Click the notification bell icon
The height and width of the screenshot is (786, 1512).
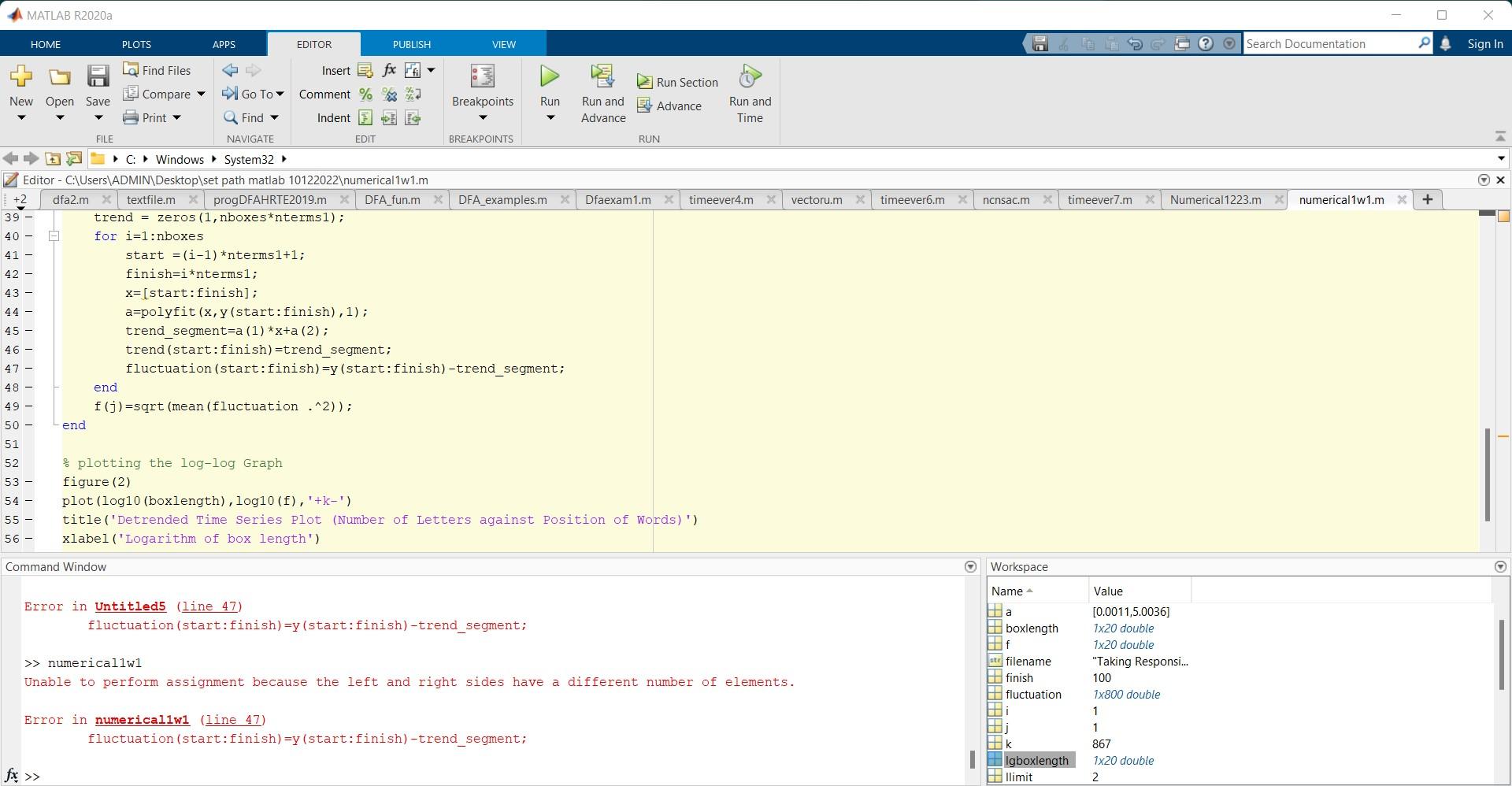tap(1446, 43)
